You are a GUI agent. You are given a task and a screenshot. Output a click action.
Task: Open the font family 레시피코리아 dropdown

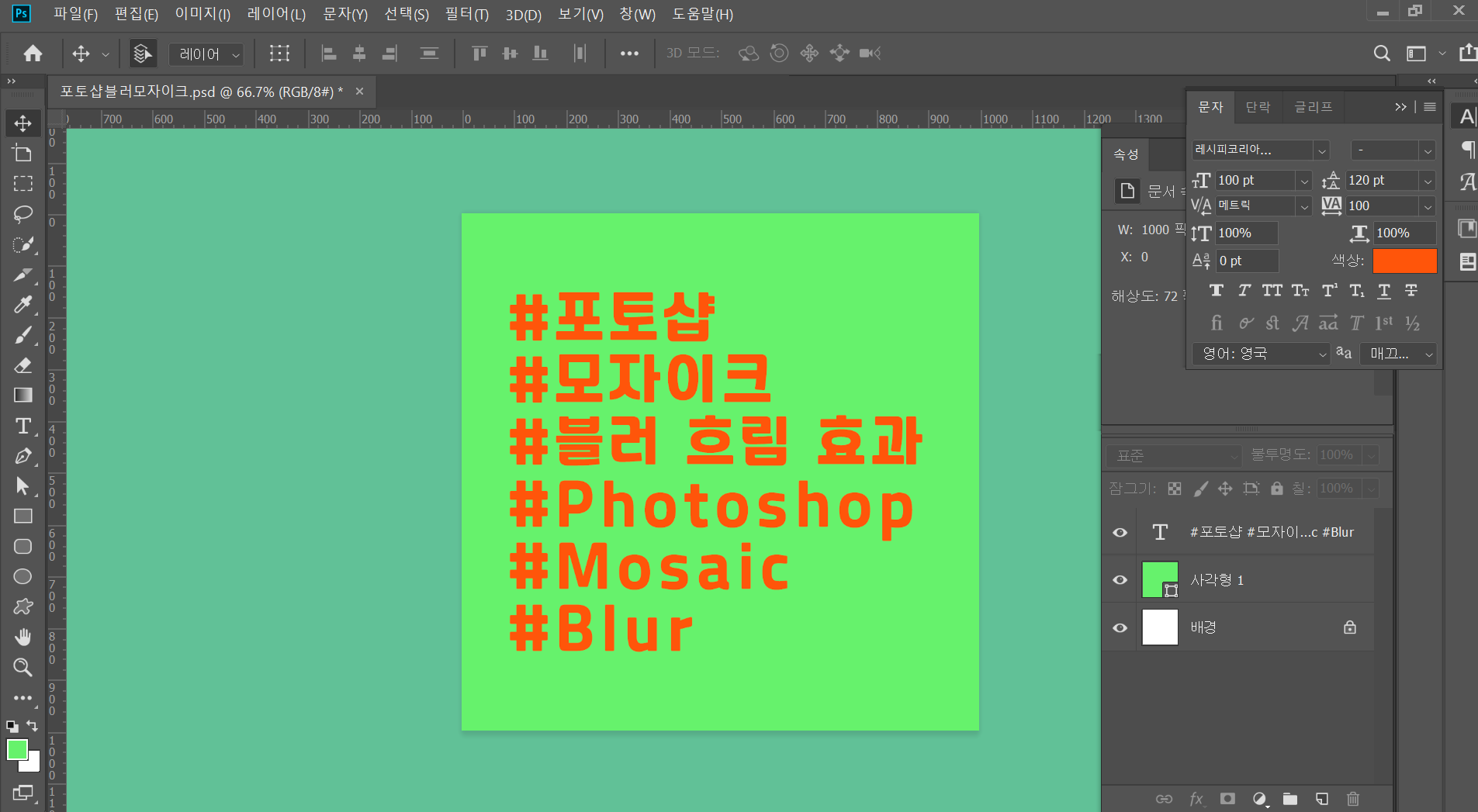[x=1322, y=150]
